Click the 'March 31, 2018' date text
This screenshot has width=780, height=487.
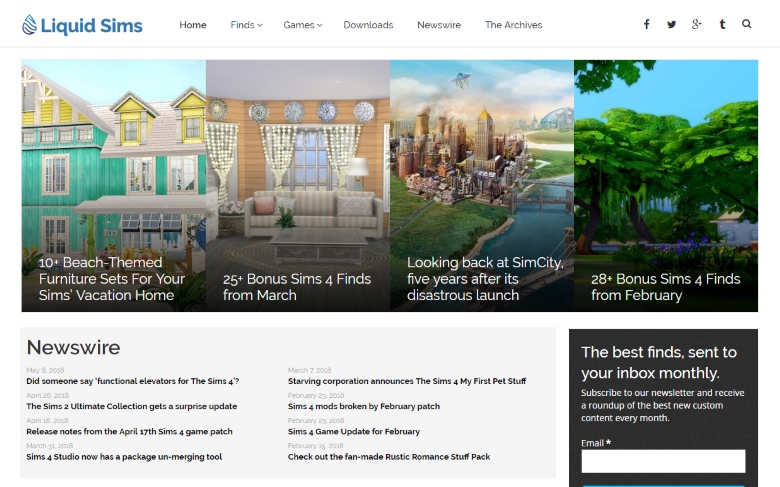point(50,446)
